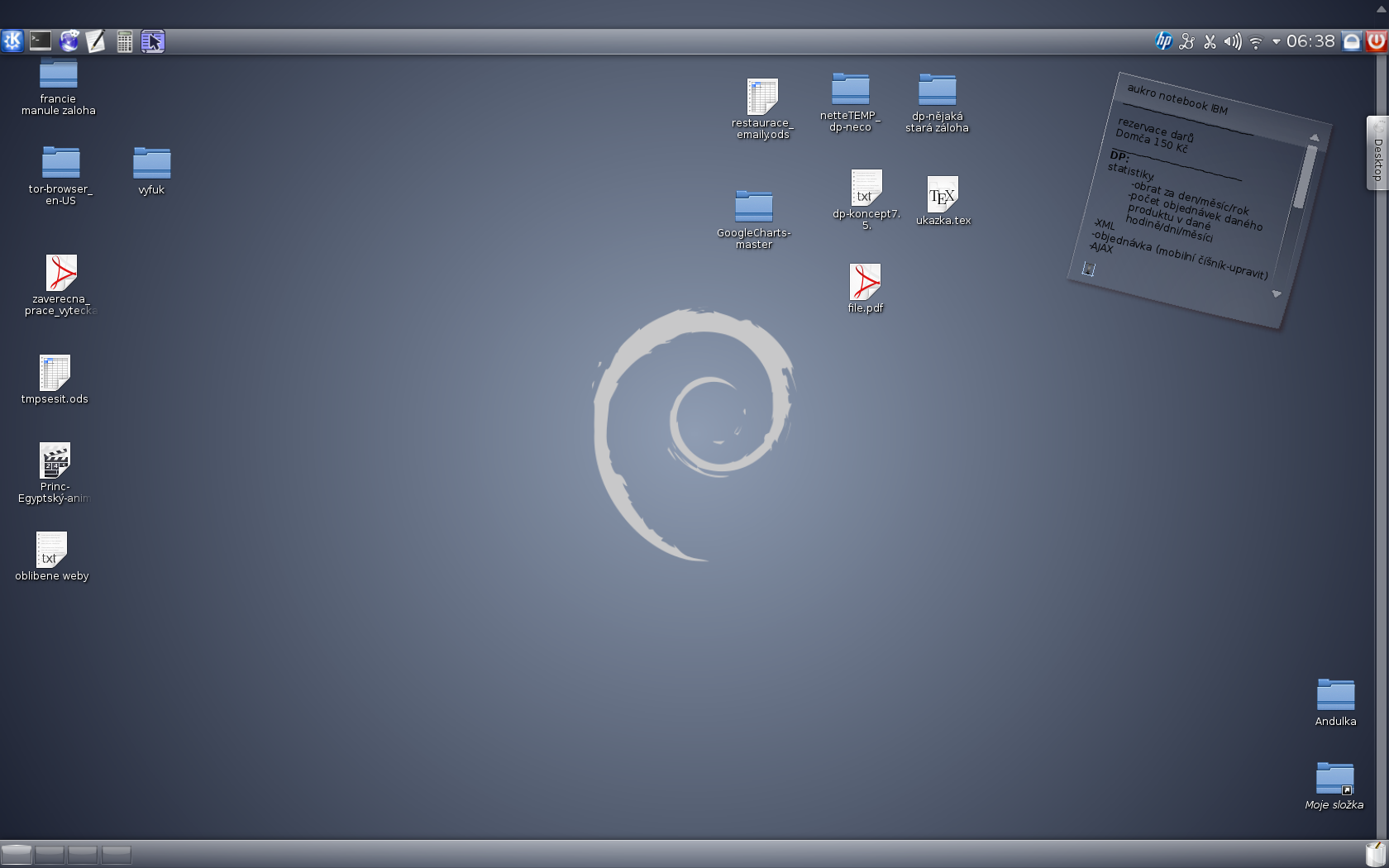Open file.pdf on the desktop

click(x=865, y=289)
